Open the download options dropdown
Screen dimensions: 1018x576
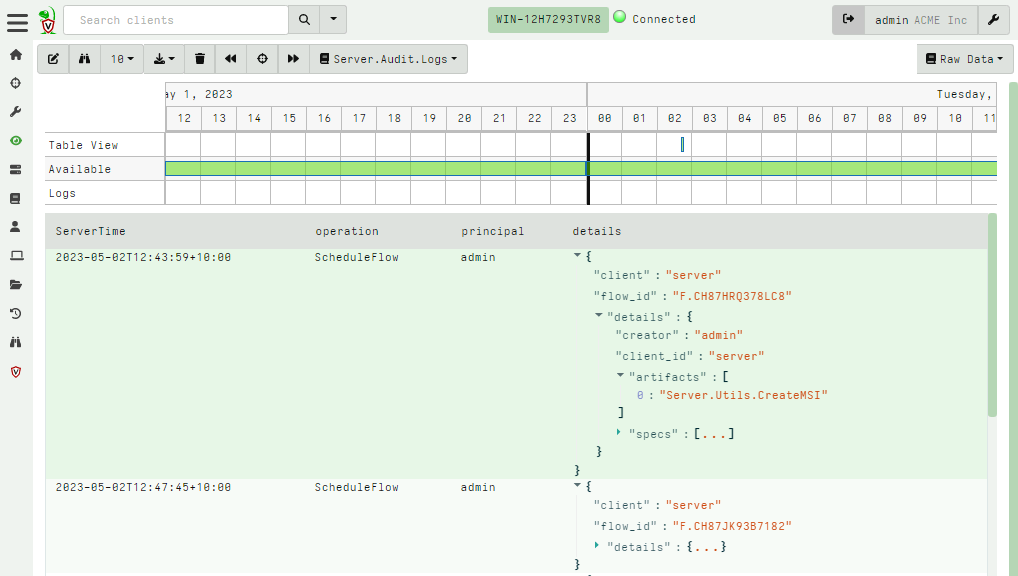[164, 59]
